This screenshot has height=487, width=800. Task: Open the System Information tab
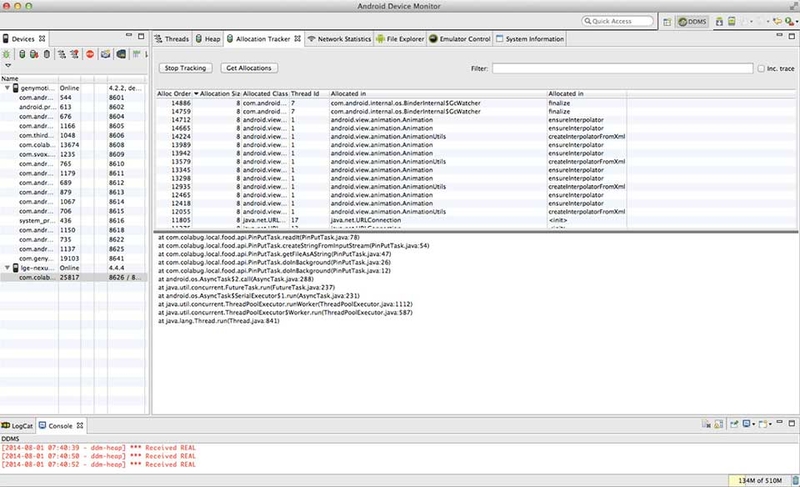point(530,39)
